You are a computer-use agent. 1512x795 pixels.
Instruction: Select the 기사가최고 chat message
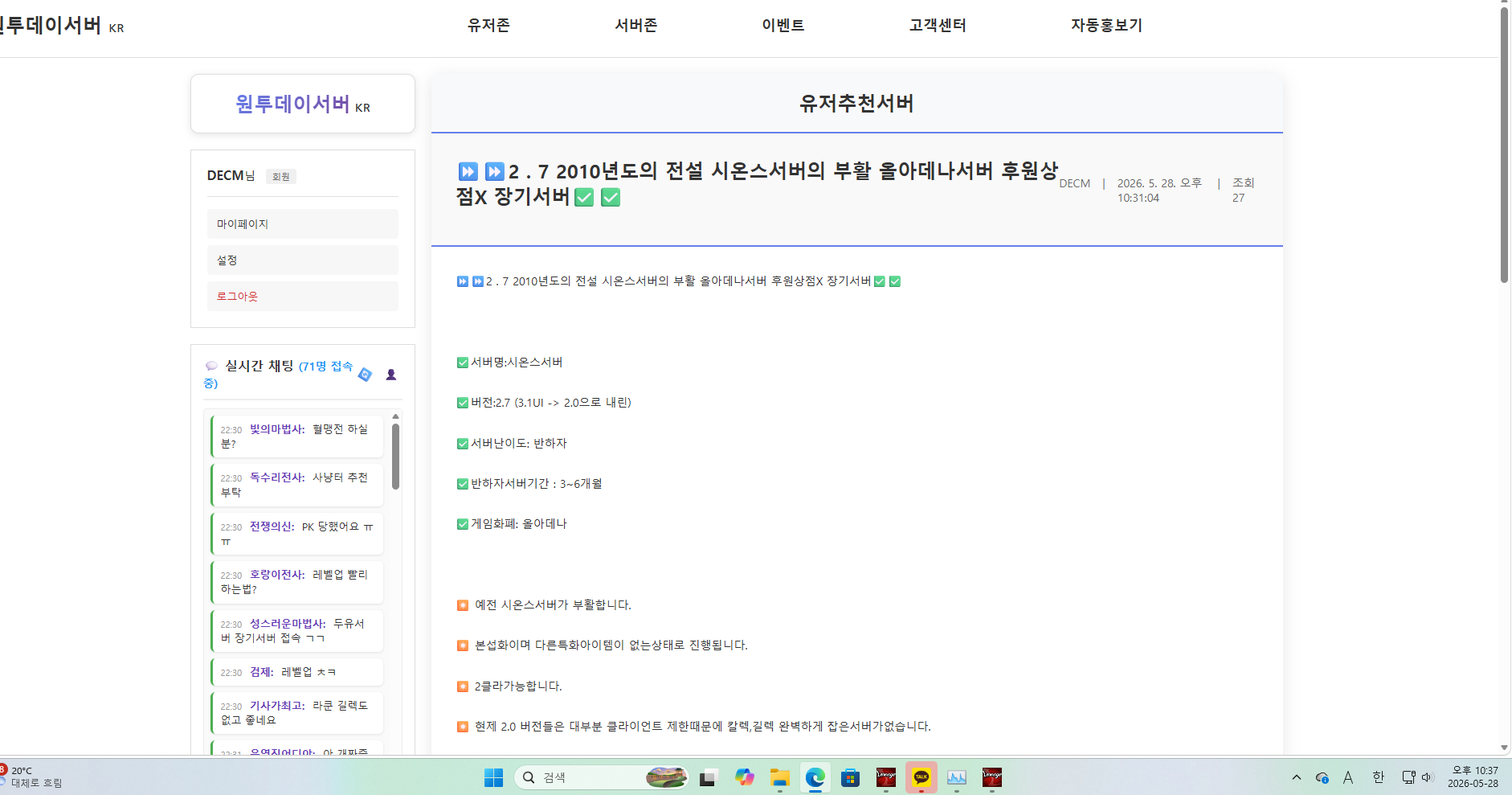(x=297, y=713)
